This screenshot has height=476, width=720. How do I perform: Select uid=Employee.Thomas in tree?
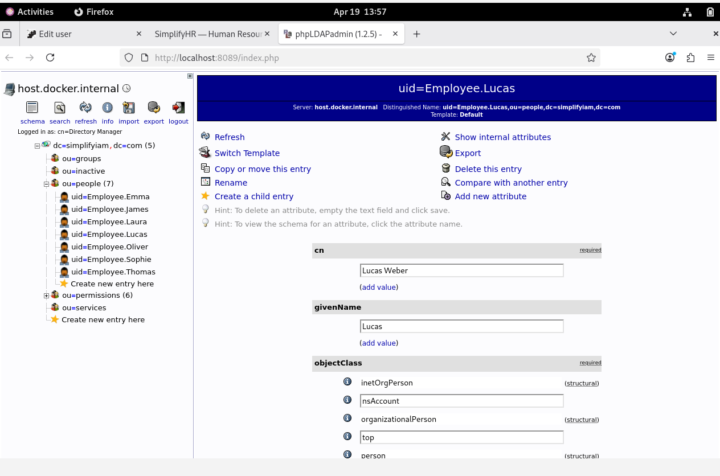coord(113,272)
